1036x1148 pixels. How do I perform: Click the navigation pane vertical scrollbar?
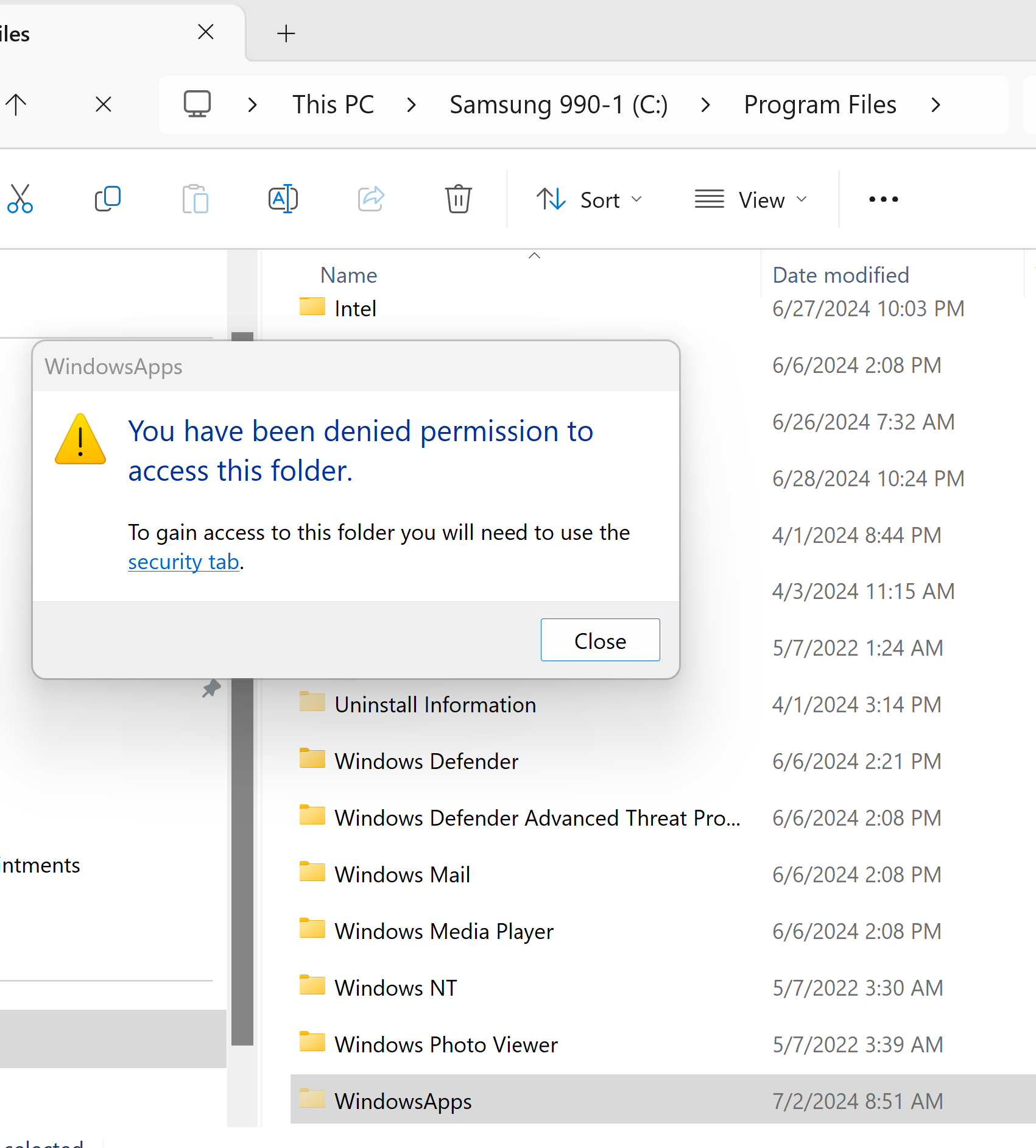click(242, 853)
